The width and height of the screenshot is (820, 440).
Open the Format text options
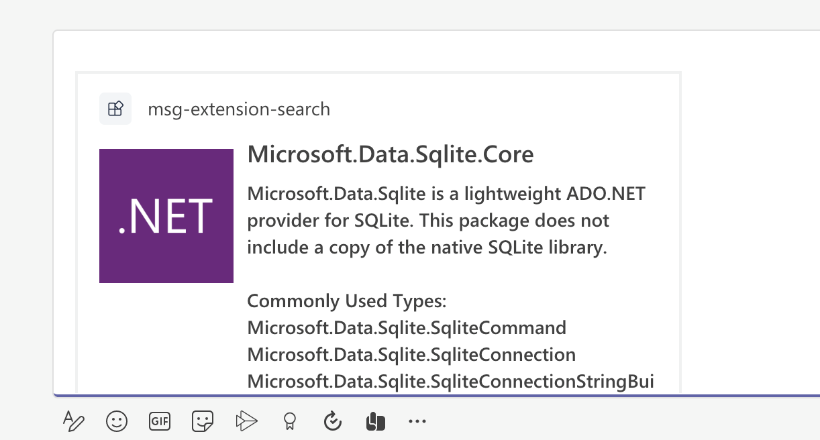tap(73, 421)
